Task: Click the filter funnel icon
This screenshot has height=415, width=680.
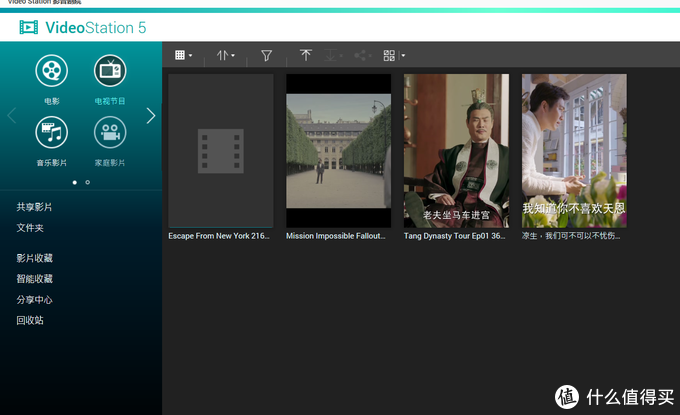Action: (x=266, y=56)
